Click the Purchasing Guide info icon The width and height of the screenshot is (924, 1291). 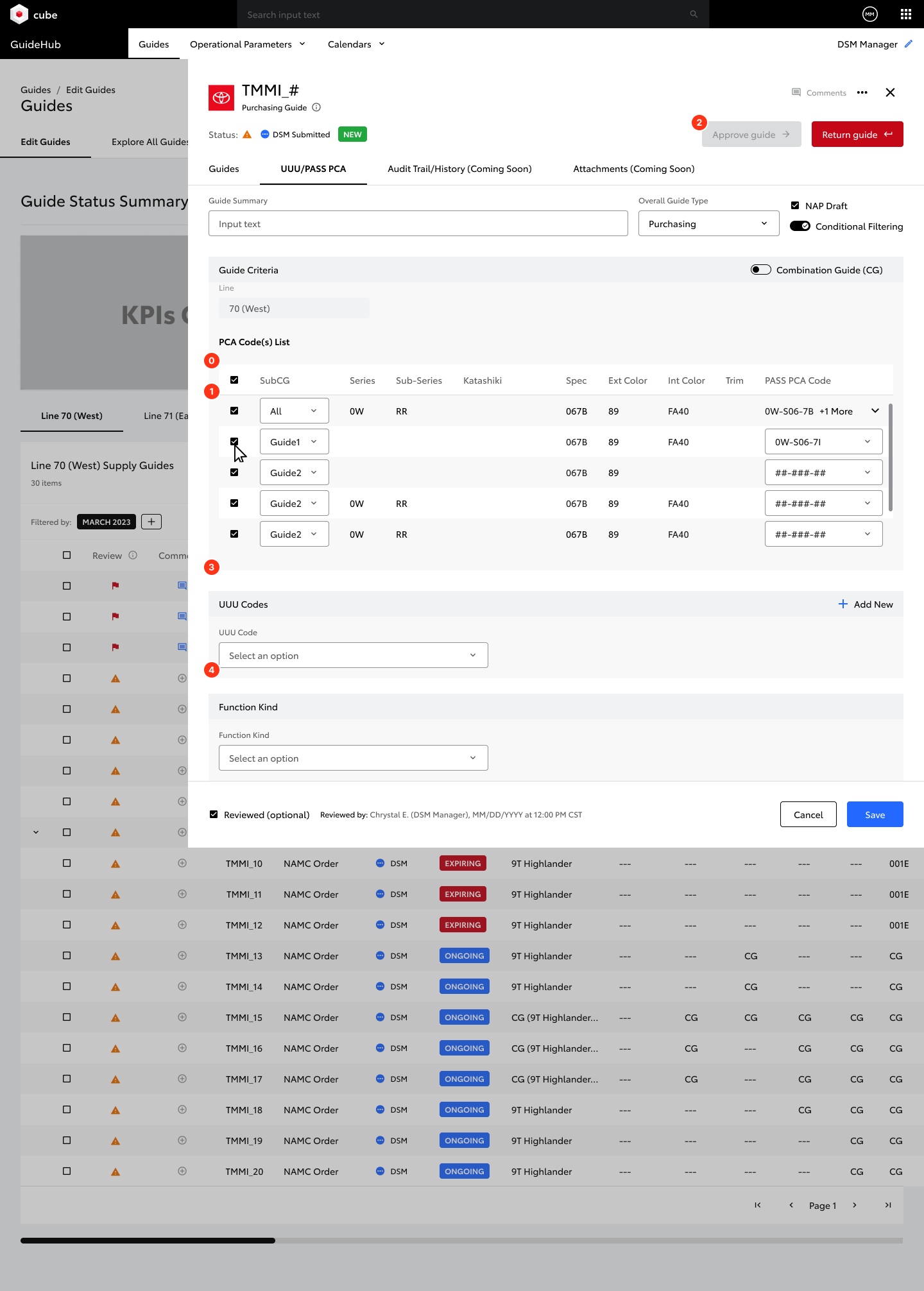[x=316, y=107]
